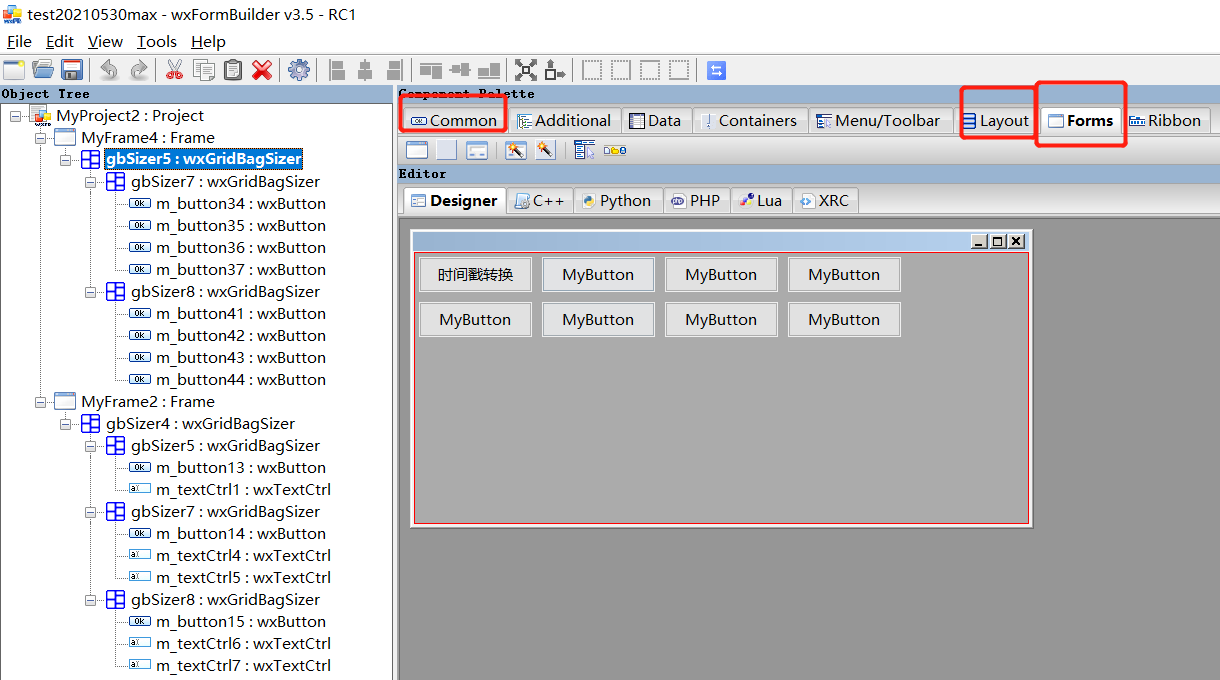This screenshot has width=1220, height=680.
Task: Apply Align Bottom toolbar icon
Action: pyautogui.click(x=489, y=70)
